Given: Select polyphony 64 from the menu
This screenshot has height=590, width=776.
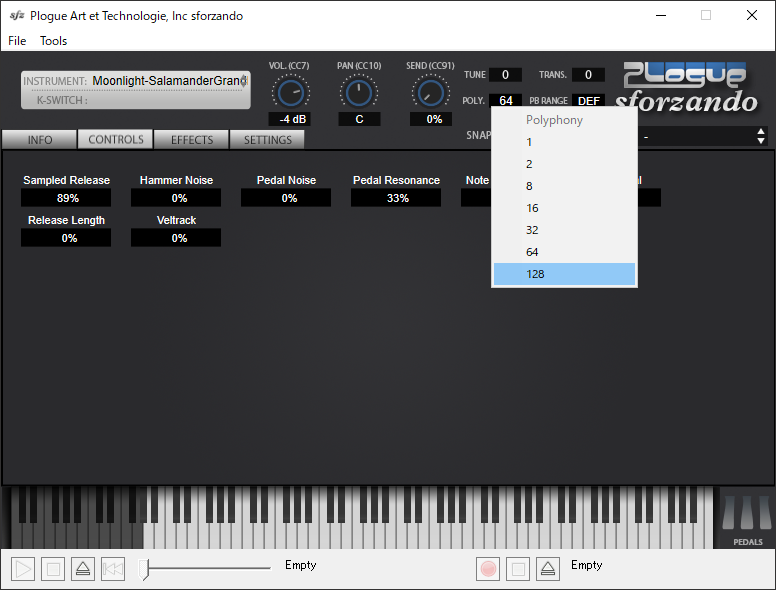Looking at the screenshot, I should click(564, 252).
